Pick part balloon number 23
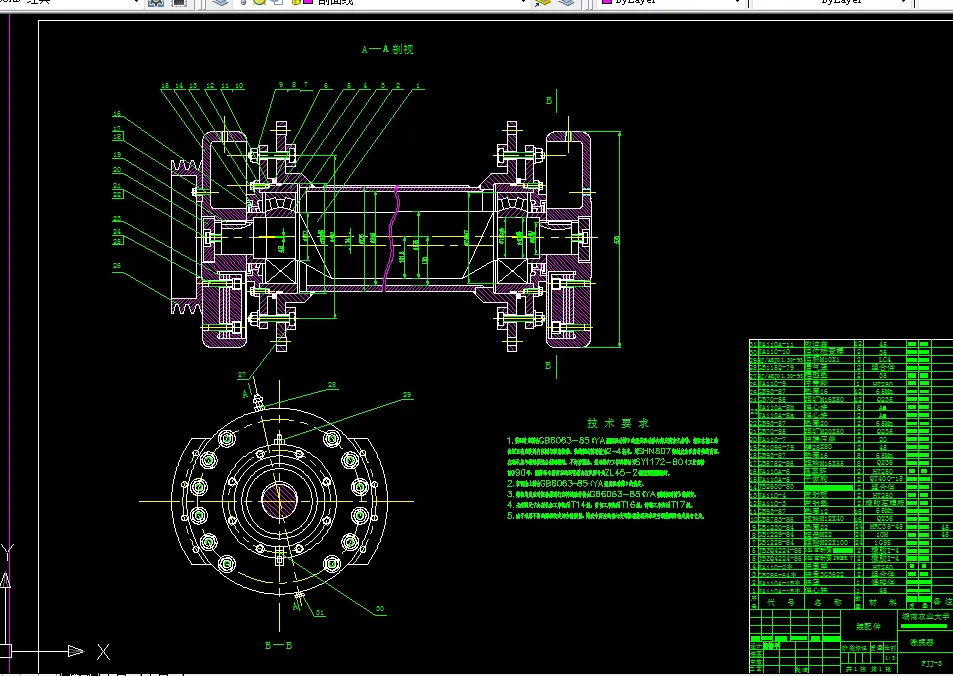The width and height of the screenshot is (953, 676). tap(117, 218)
